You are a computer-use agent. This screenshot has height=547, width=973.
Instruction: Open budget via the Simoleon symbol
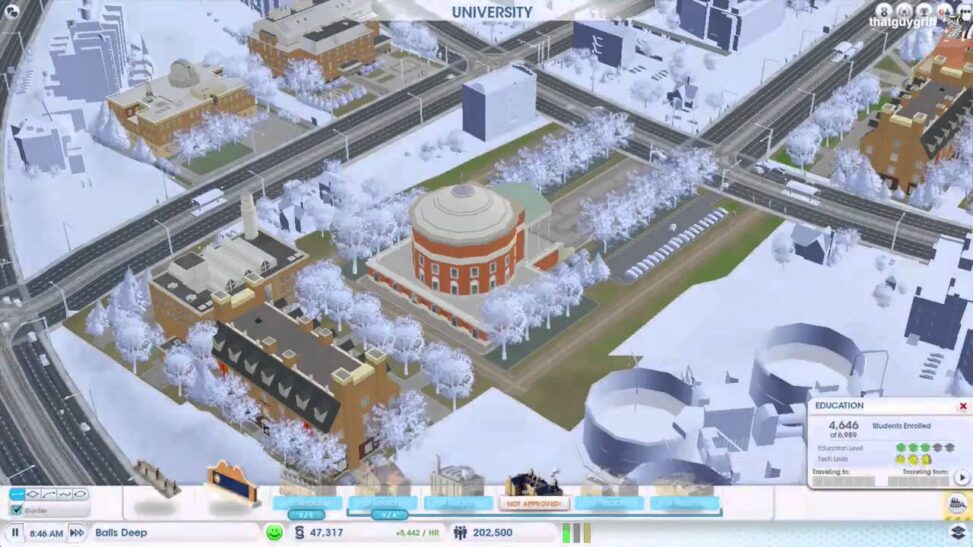tap(300, 533)
